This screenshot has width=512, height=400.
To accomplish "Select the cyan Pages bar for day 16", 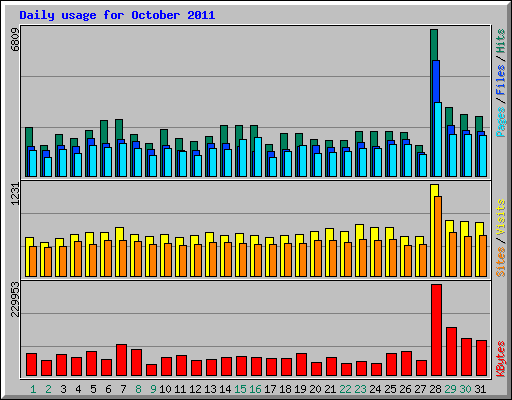I will [x=258, y=157].
